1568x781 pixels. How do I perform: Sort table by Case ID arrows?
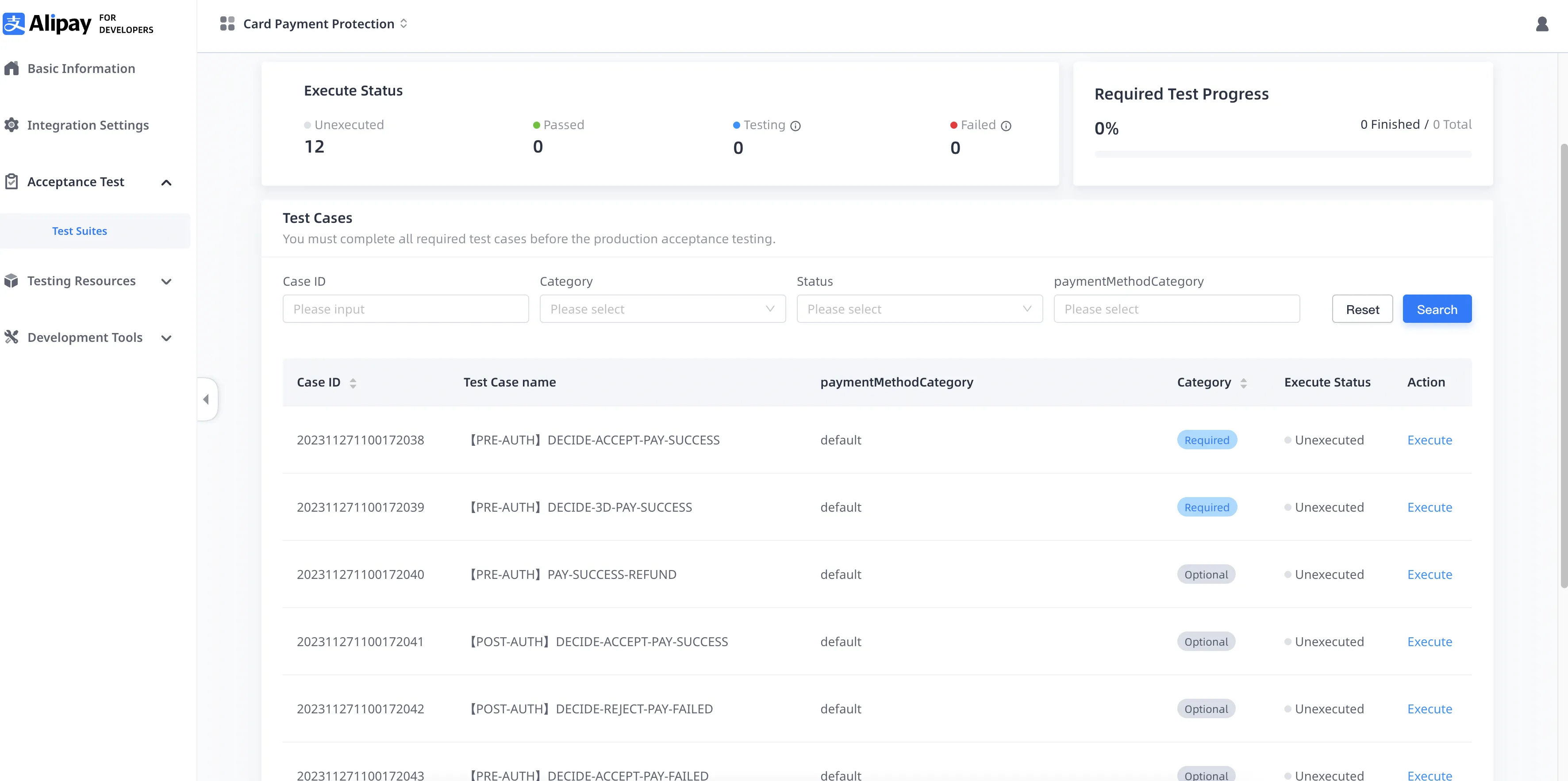tap(353, 383)
